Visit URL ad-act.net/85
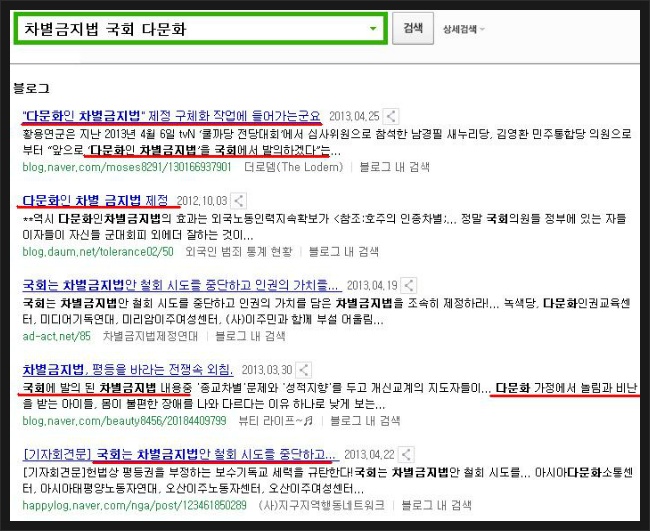This screenshot has height=531, width=650. click(x=56, y=336)
